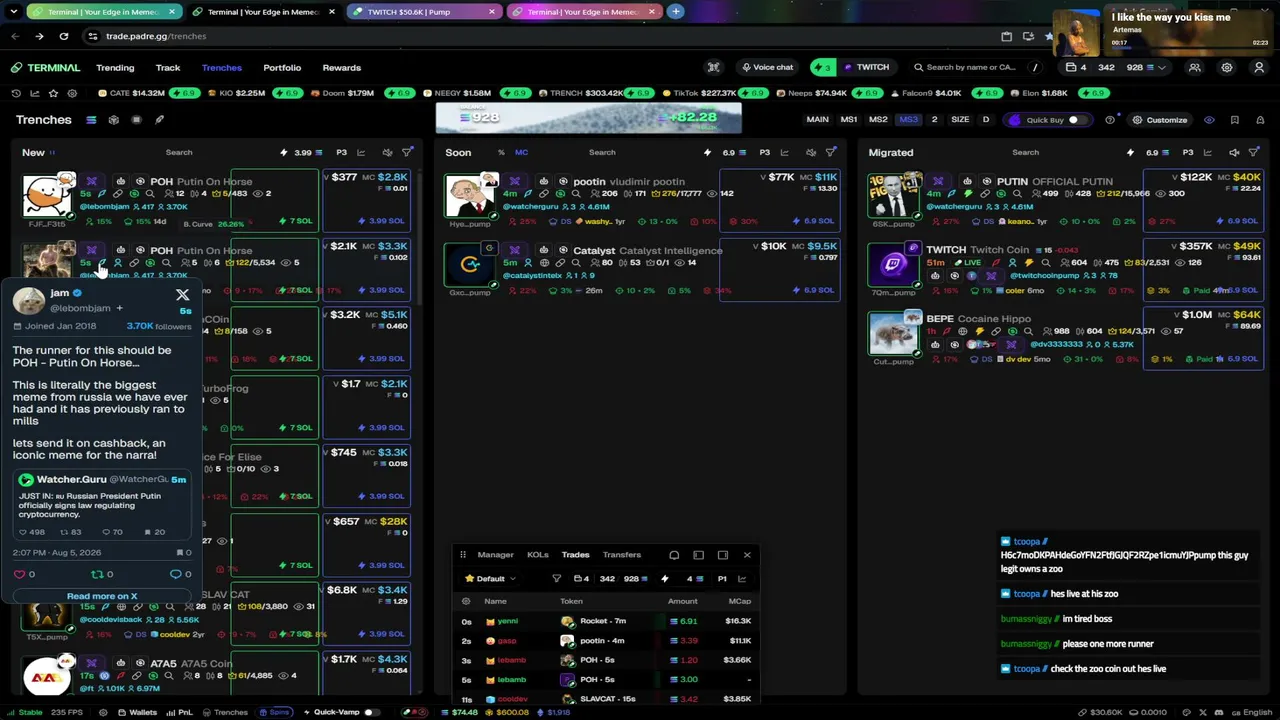The height and width of the screenshot is (720, 1280).
Task: Close the jam tweet preview popup
Action: [182, 295]
